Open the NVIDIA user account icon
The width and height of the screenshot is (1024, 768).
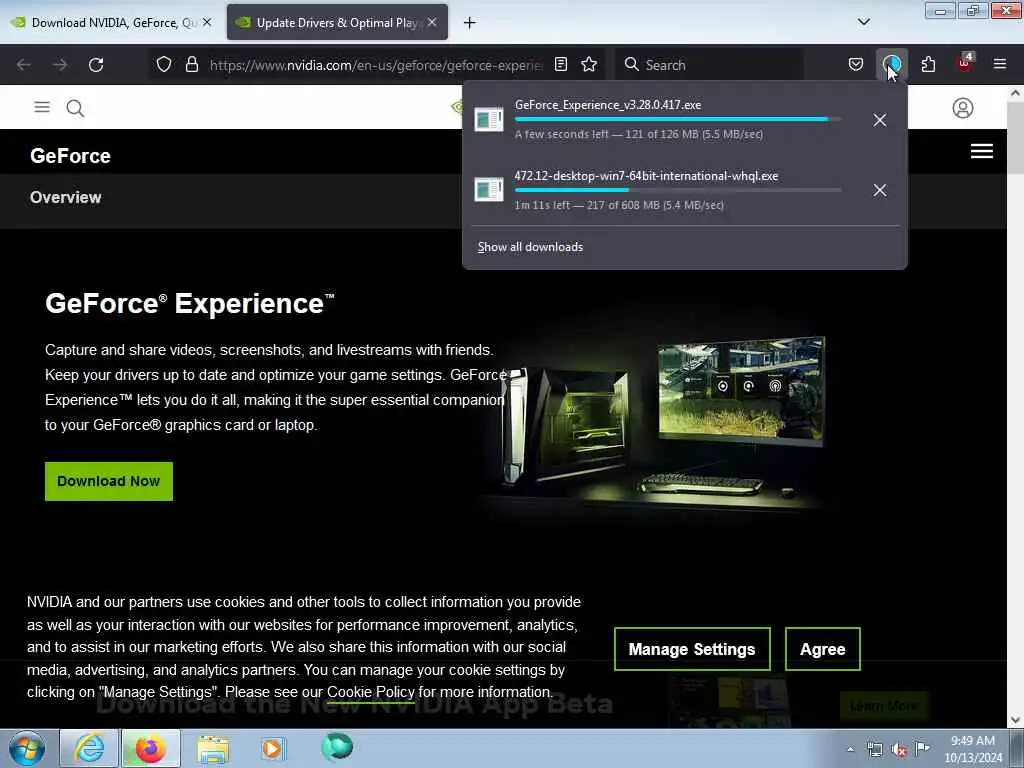point(963,108)
